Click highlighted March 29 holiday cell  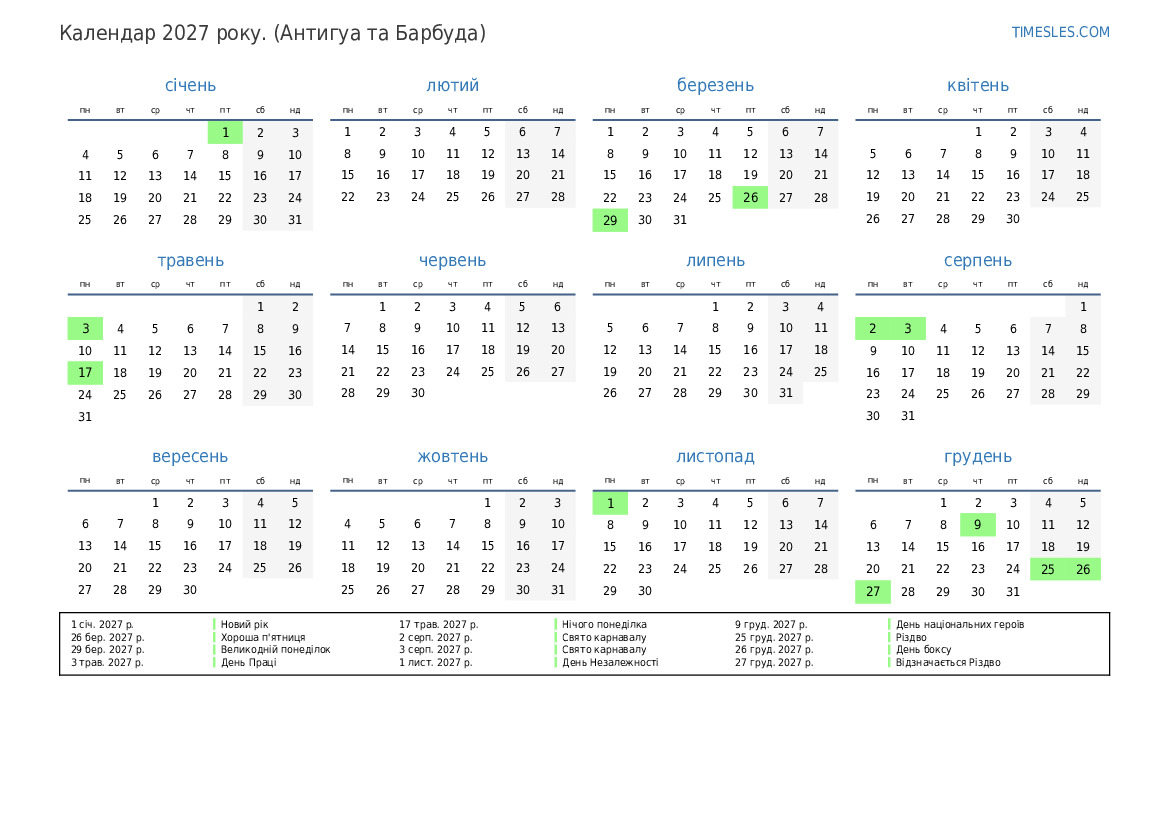(610, 220)
